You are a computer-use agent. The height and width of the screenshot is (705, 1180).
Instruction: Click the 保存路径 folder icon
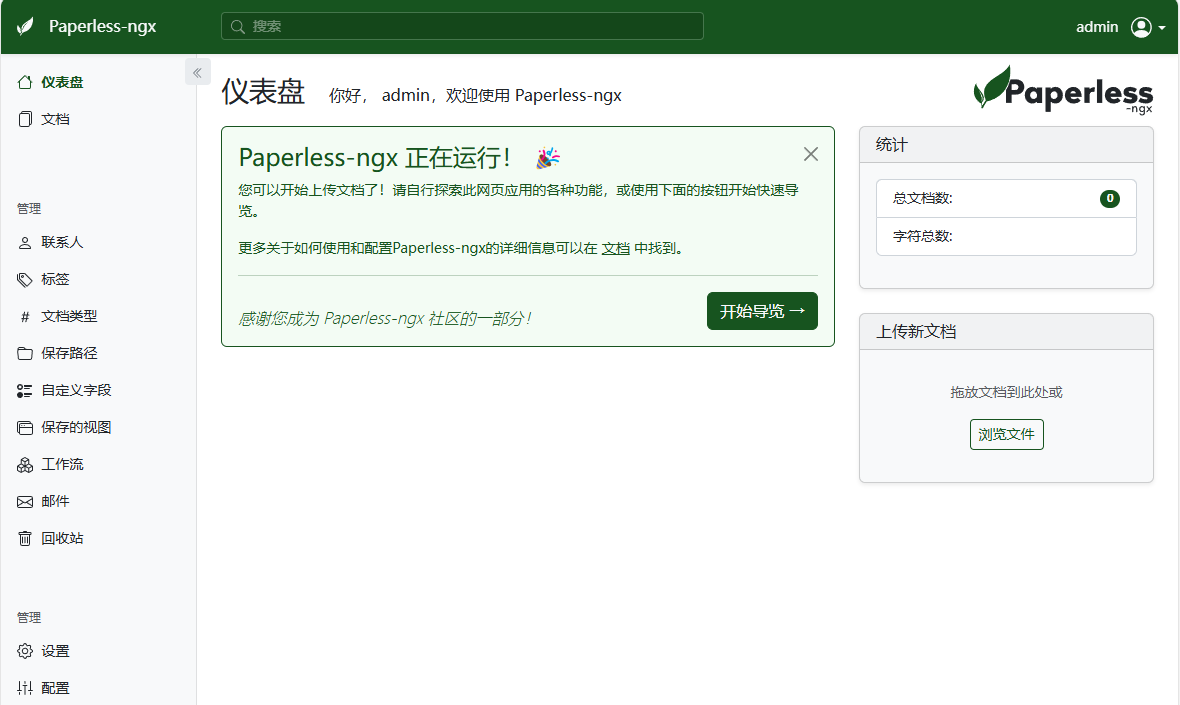click(25, 354)
